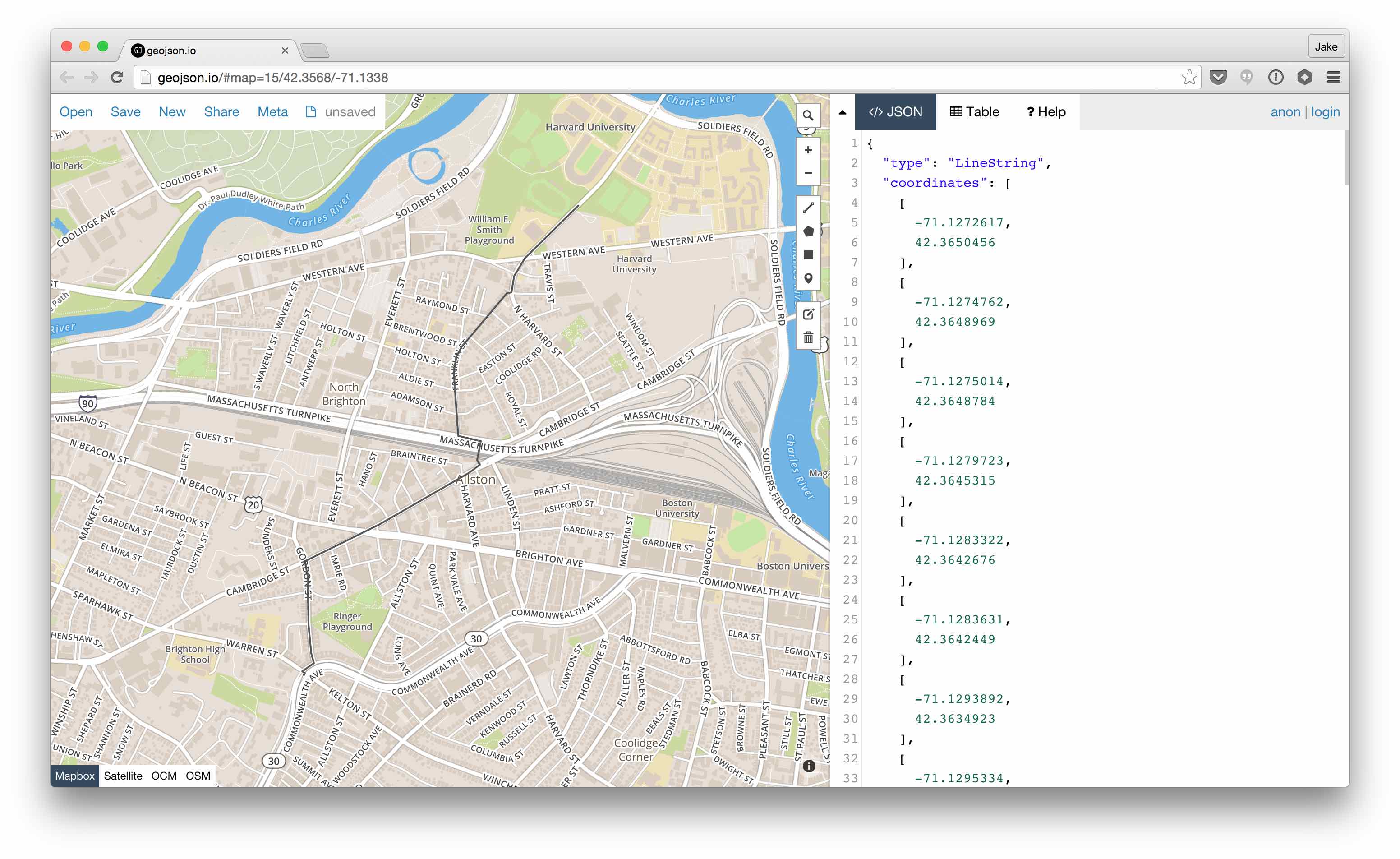
Task: Open the map search magnifier
Action: [807, 115]
